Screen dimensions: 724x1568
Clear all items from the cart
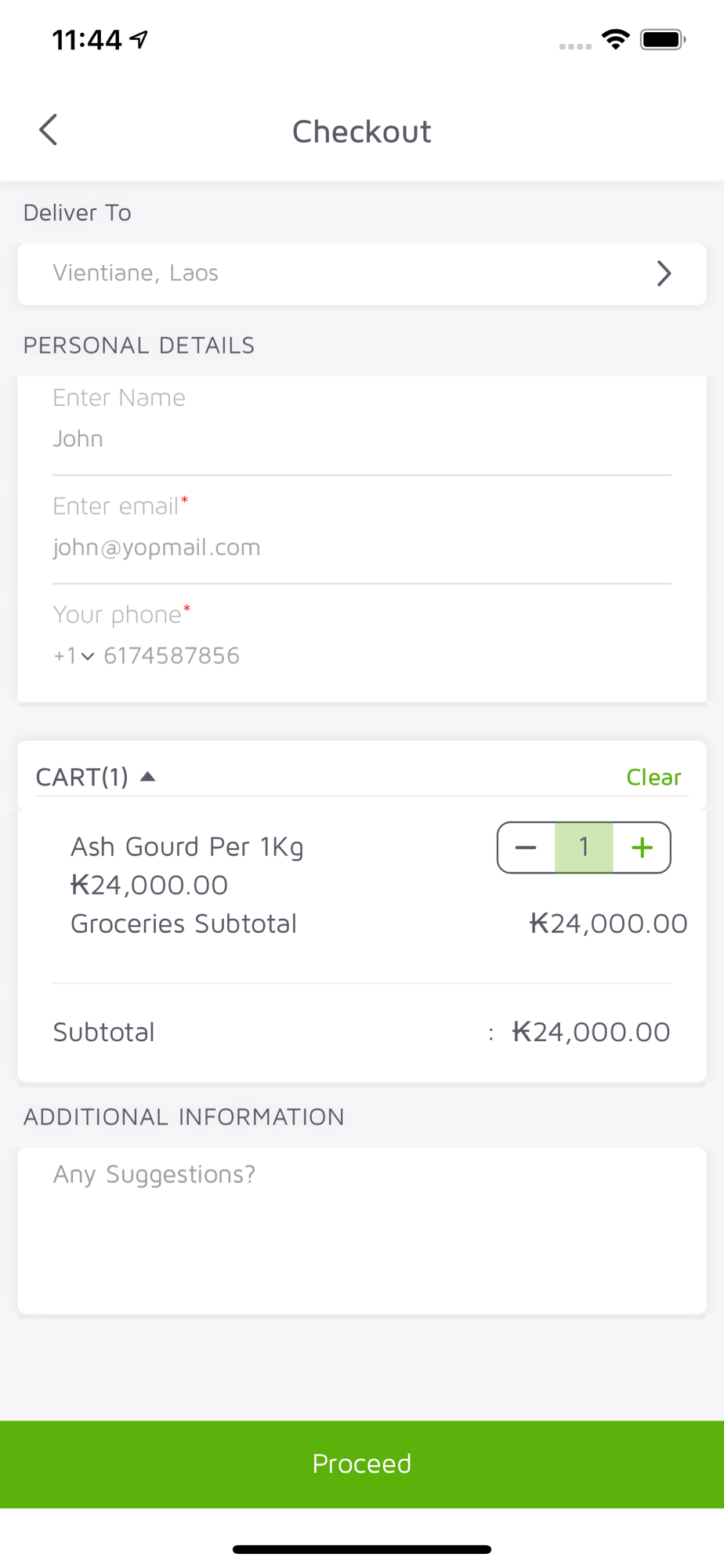[653, 777]
